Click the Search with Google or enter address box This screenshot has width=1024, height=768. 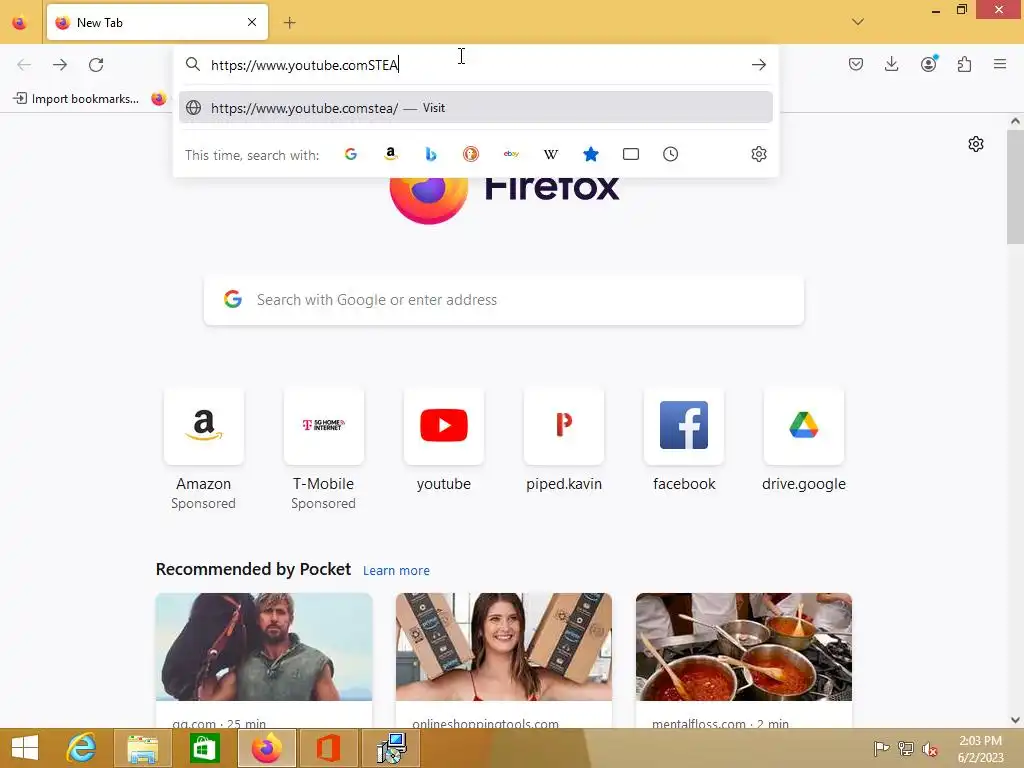tap(504, 300)
